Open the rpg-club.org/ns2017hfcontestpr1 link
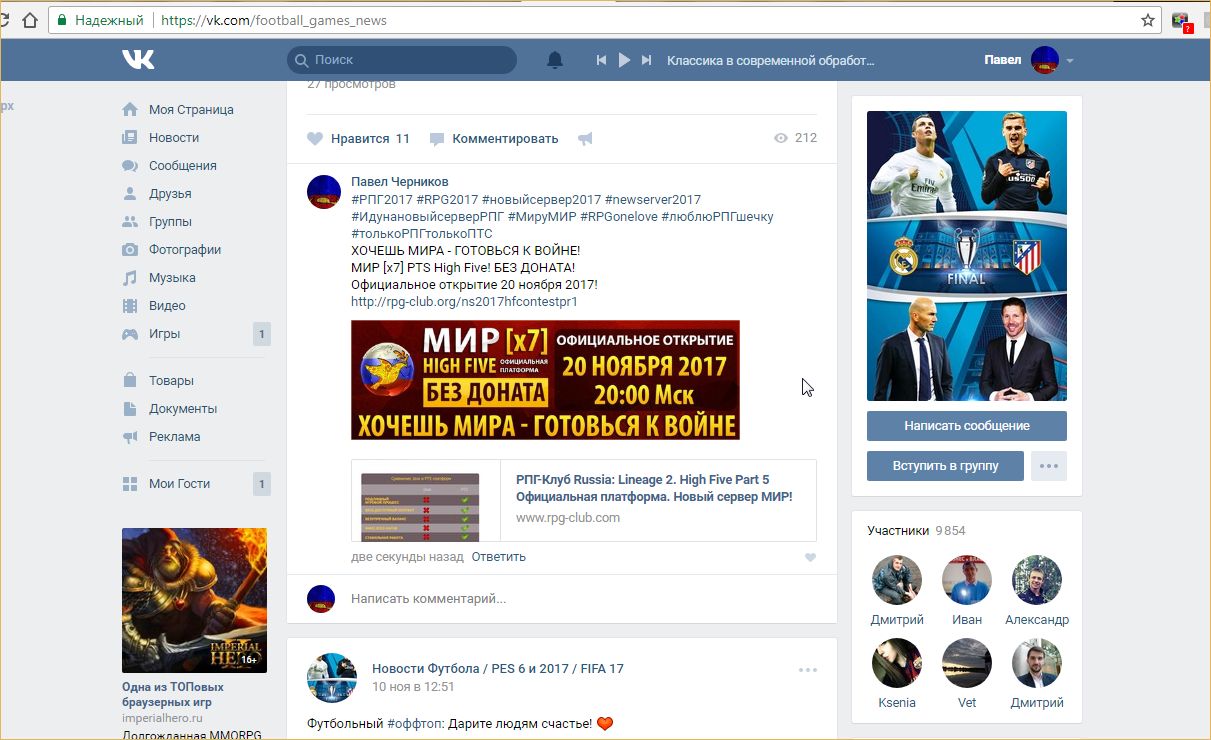The height and width of the screenshot is (740, 1211). [x=464, y=302]
